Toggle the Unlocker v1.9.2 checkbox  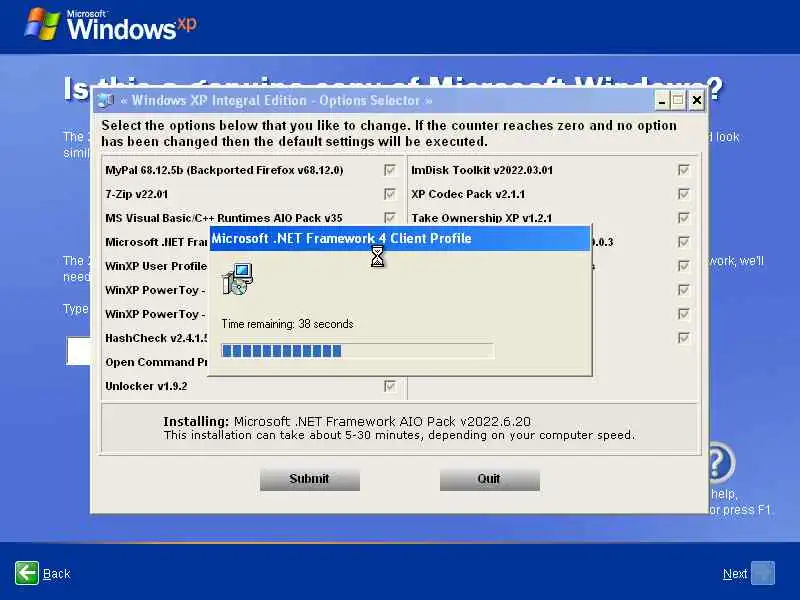(x=390, y=386)
